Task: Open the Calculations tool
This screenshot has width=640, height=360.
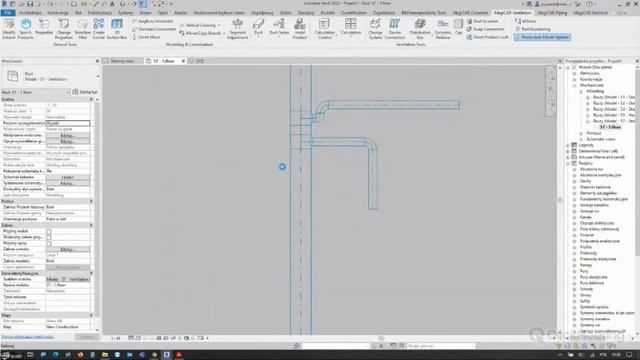Action: point(351,28)
